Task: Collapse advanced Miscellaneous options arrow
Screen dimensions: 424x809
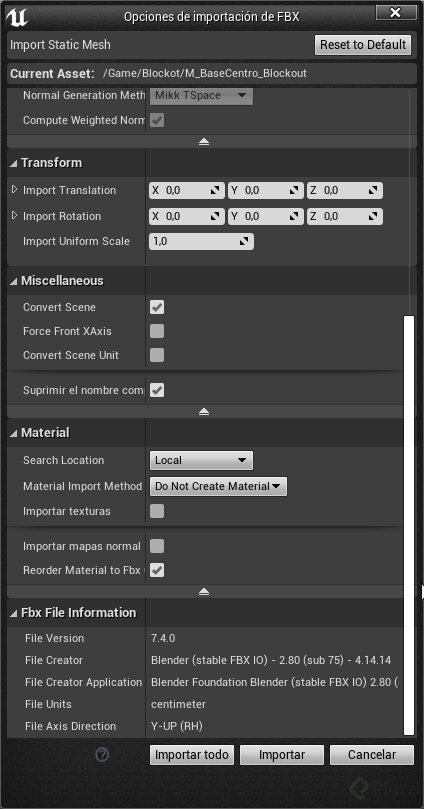Action: coord(204,411)
